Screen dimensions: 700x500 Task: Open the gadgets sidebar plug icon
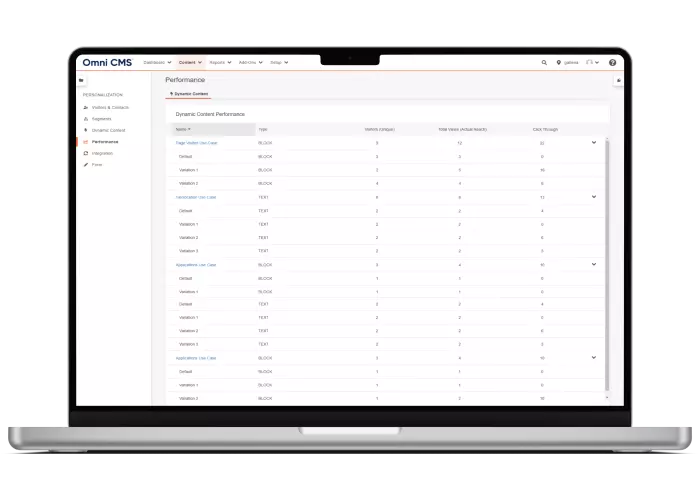(x=619, y=80)
